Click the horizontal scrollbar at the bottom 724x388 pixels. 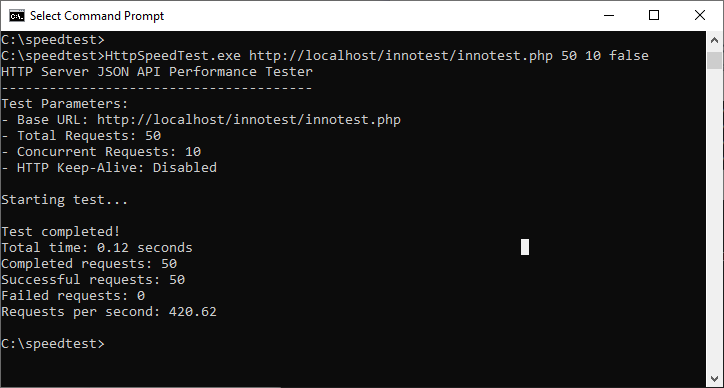coord(140,387)
